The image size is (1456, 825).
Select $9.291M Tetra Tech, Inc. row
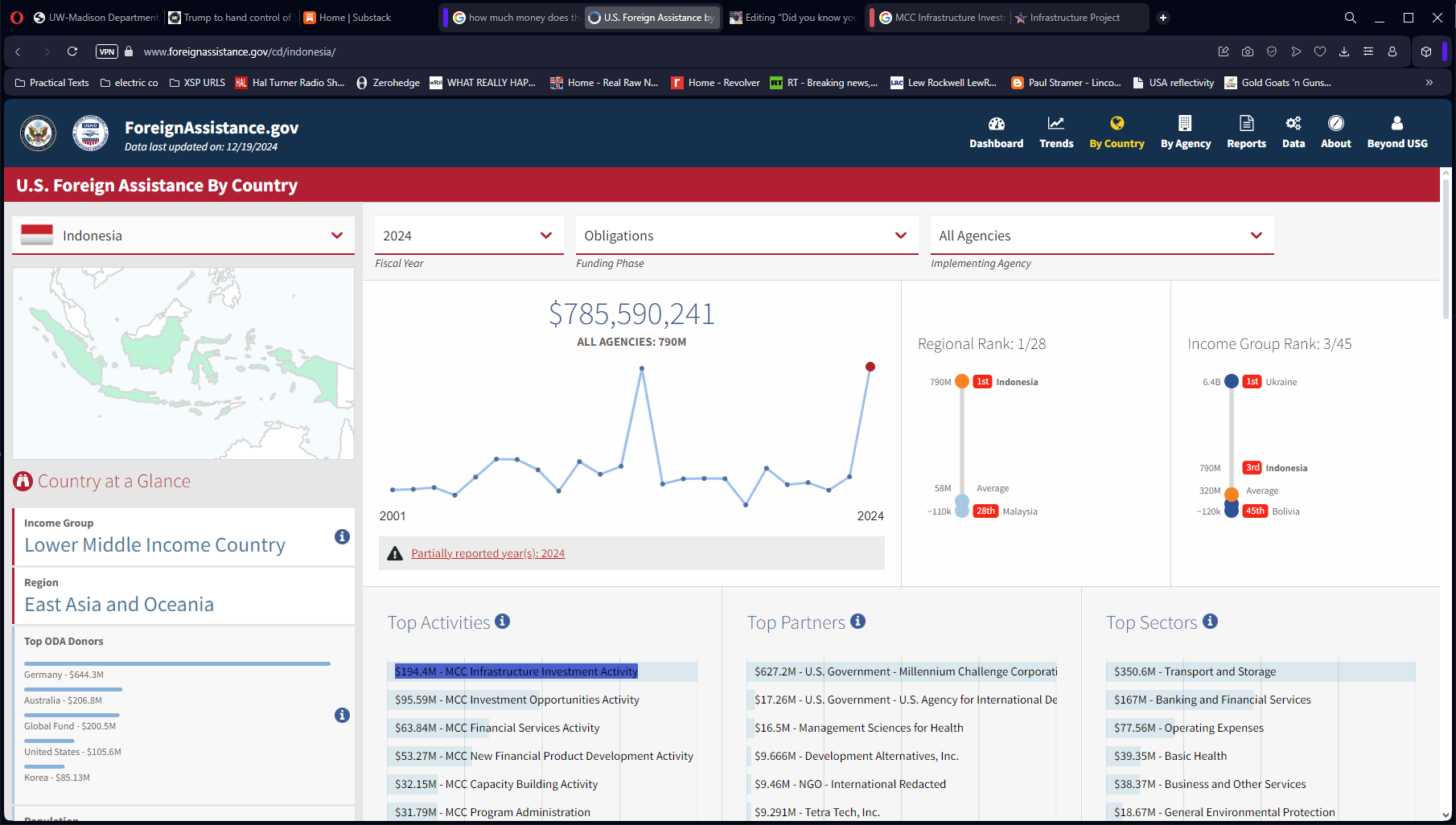(x=902, y=811)
